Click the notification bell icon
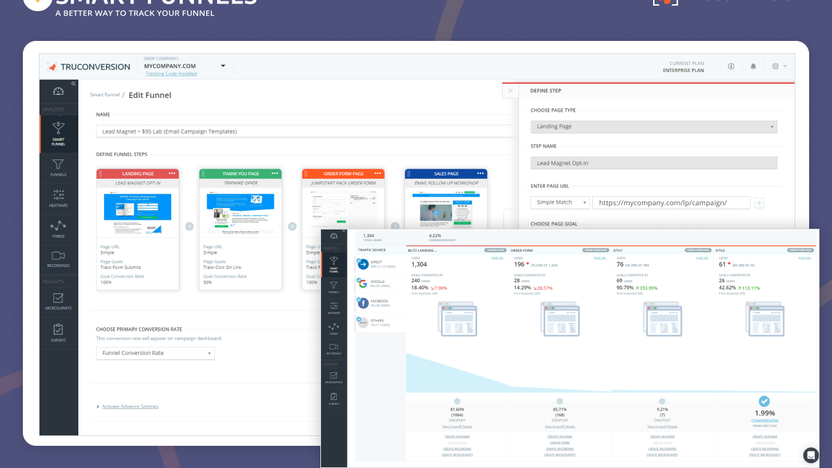Screen dimensions: 832x468 coord(753,67)
